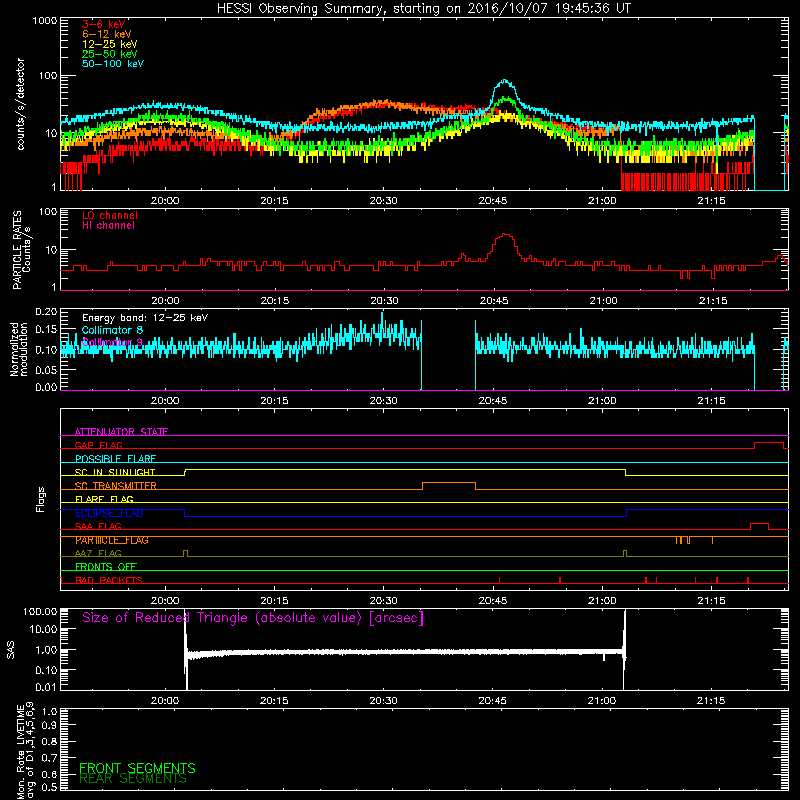Select the ATTENUATOR_STATE flag label
Screen dimensions: 800x800
click(121, 432)
